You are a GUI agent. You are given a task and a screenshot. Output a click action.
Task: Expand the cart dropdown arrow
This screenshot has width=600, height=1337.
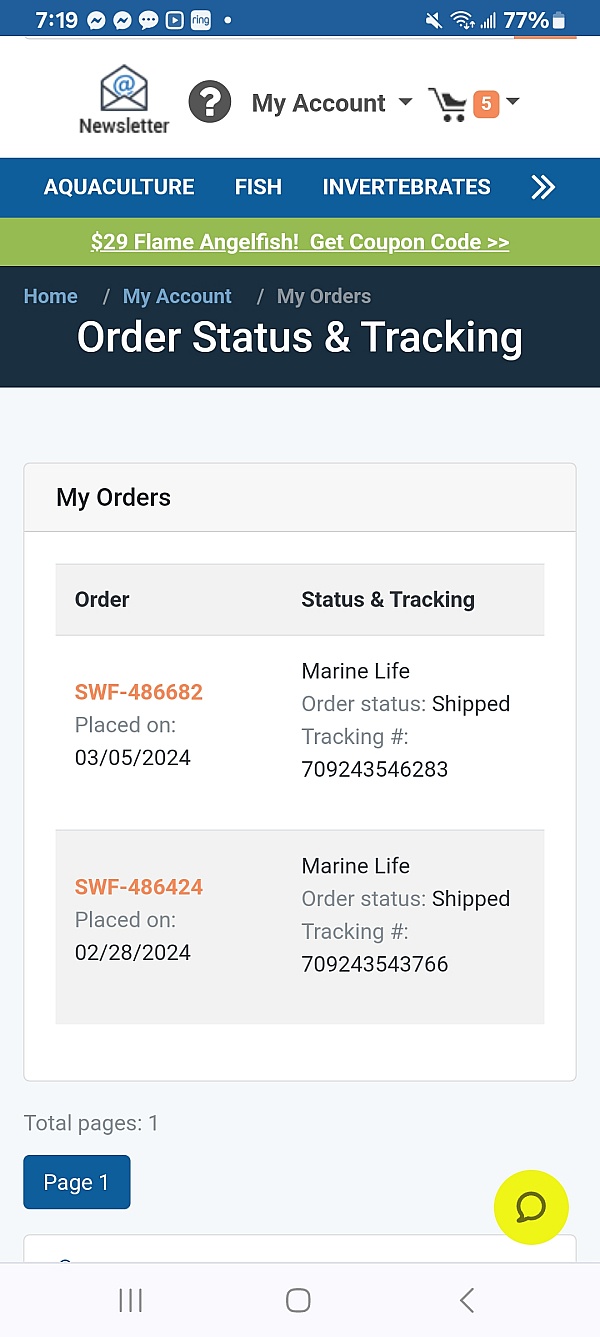point(513,101)
